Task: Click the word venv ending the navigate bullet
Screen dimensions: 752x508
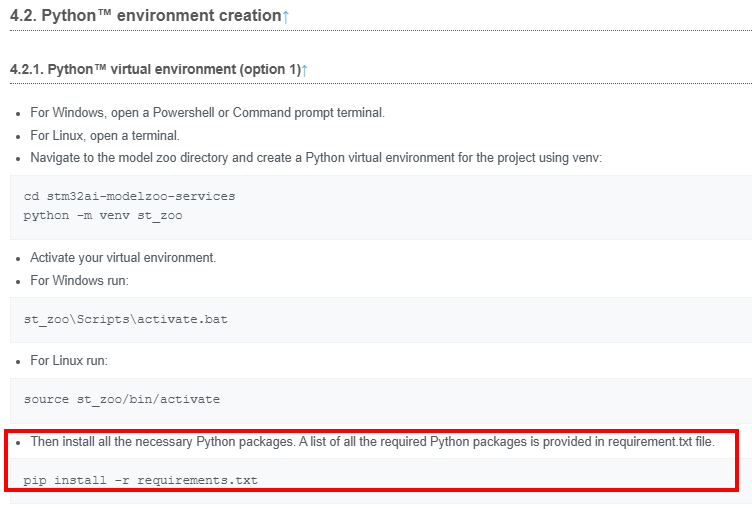Action: [x=587, y=158]
